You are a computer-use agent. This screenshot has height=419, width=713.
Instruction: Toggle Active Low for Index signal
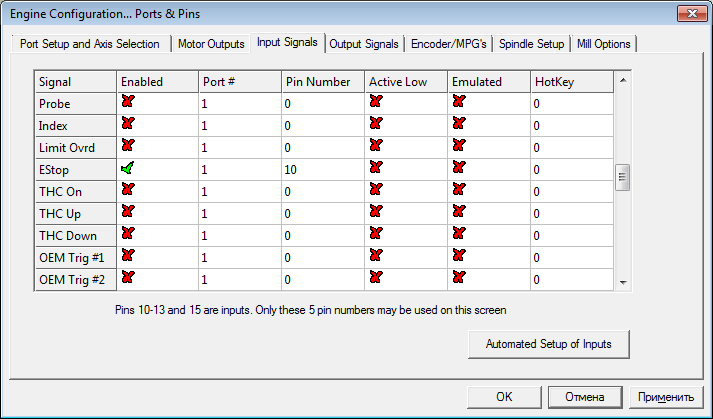pyautogui.click(x=376, y=124)
